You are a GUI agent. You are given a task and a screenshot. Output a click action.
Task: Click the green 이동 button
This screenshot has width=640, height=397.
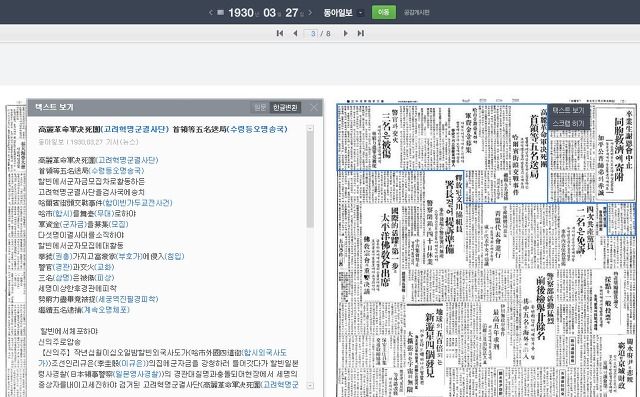coord(383,12)
